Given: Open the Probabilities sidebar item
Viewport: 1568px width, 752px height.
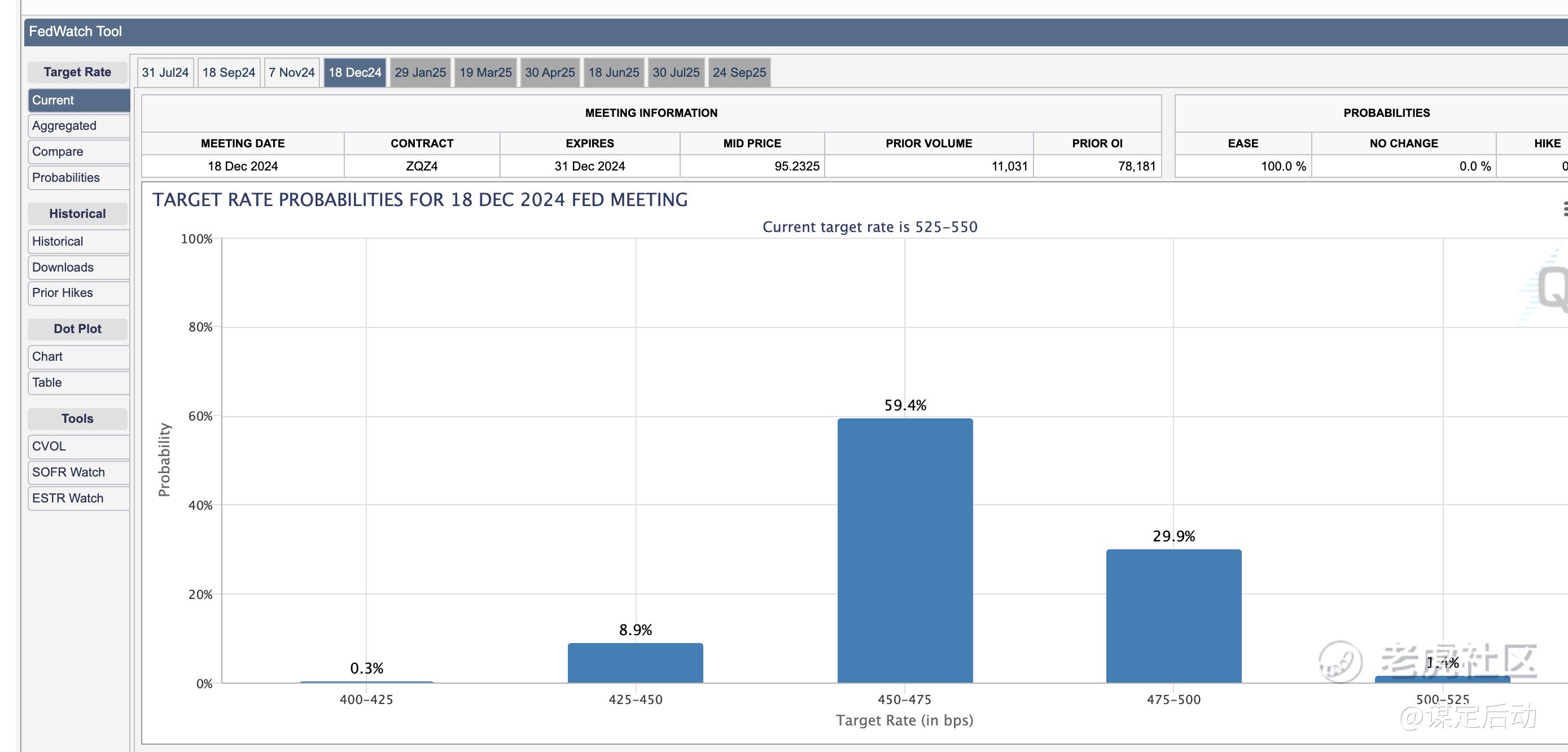Looking at the screenshot, I should [x=79, y=178].
